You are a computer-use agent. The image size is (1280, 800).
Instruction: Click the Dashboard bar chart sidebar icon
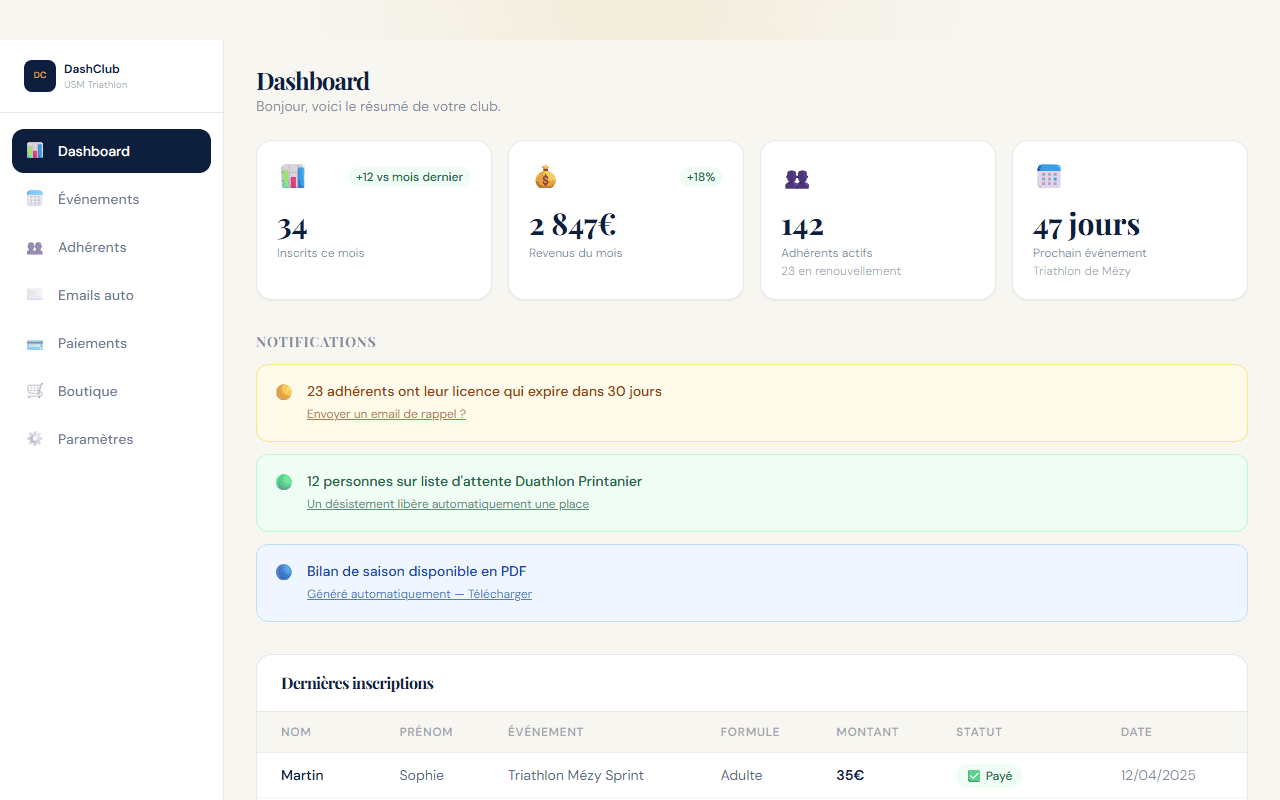[x=35, y=151]
